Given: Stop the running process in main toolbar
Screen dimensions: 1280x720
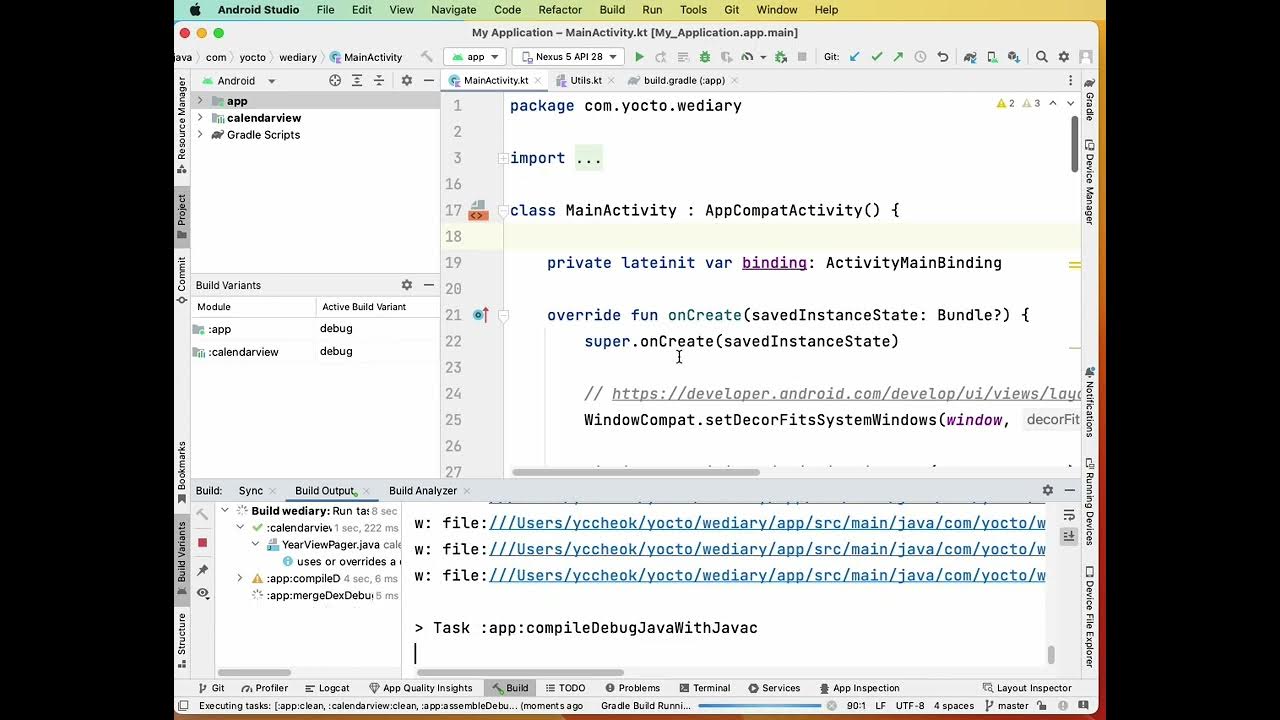Looking at the screenshot, I should coord(801,57).
